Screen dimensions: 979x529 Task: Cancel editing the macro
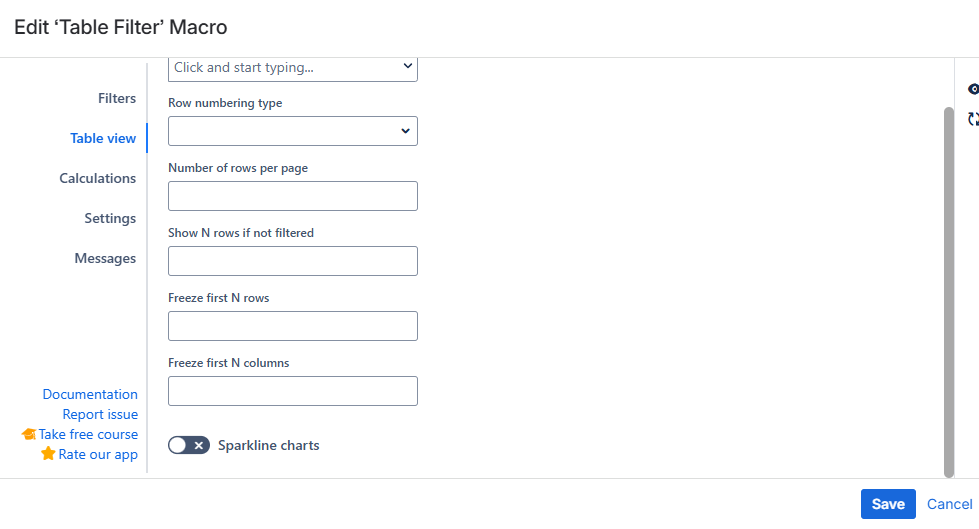point(949,504)
